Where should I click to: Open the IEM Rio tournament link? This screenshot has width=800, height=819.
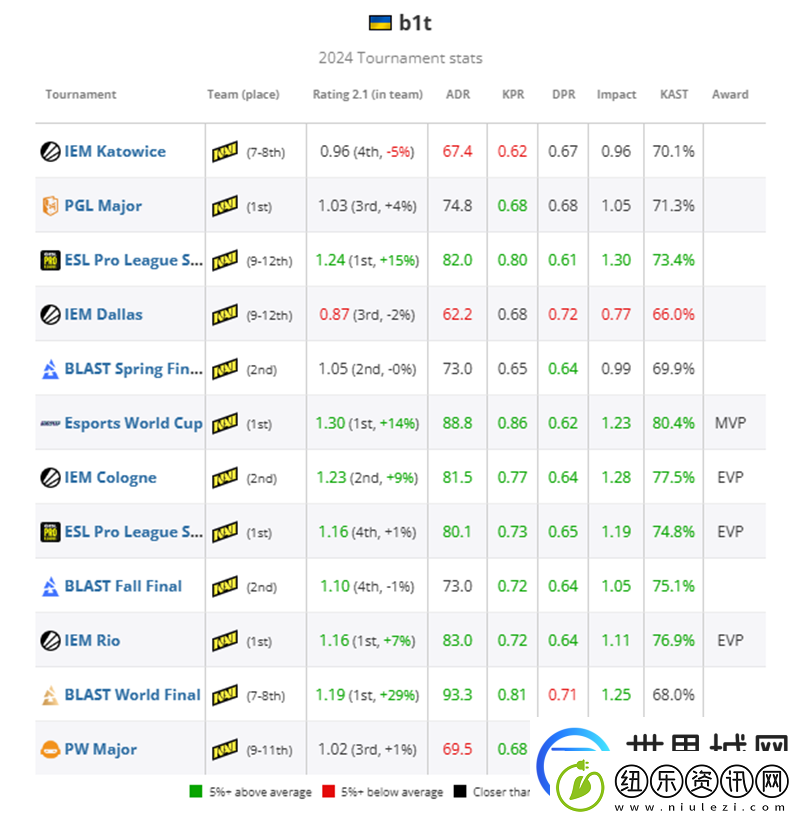(92, 640)
